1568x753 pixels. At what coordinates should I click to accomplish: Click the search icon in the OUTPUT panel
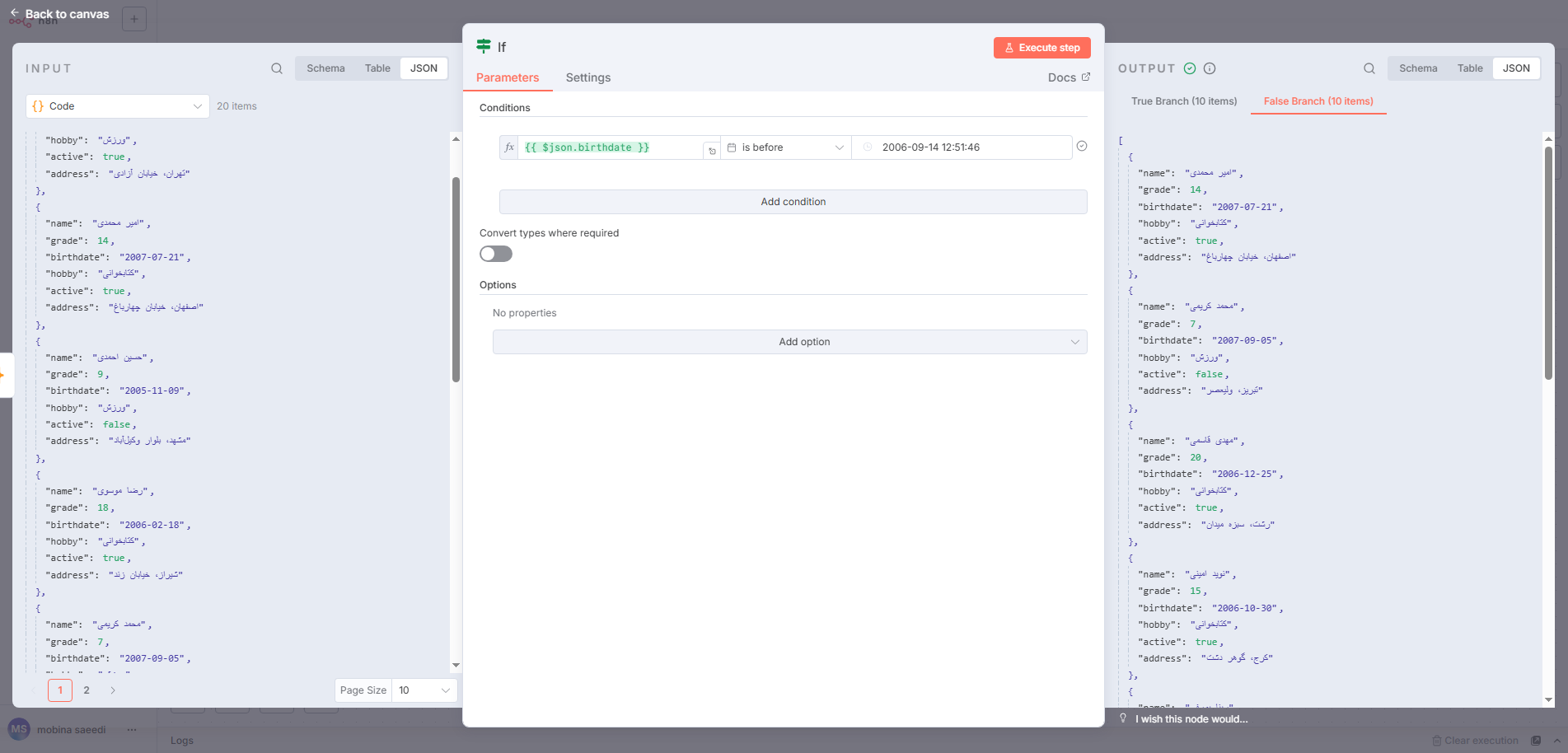[1369, 68]
